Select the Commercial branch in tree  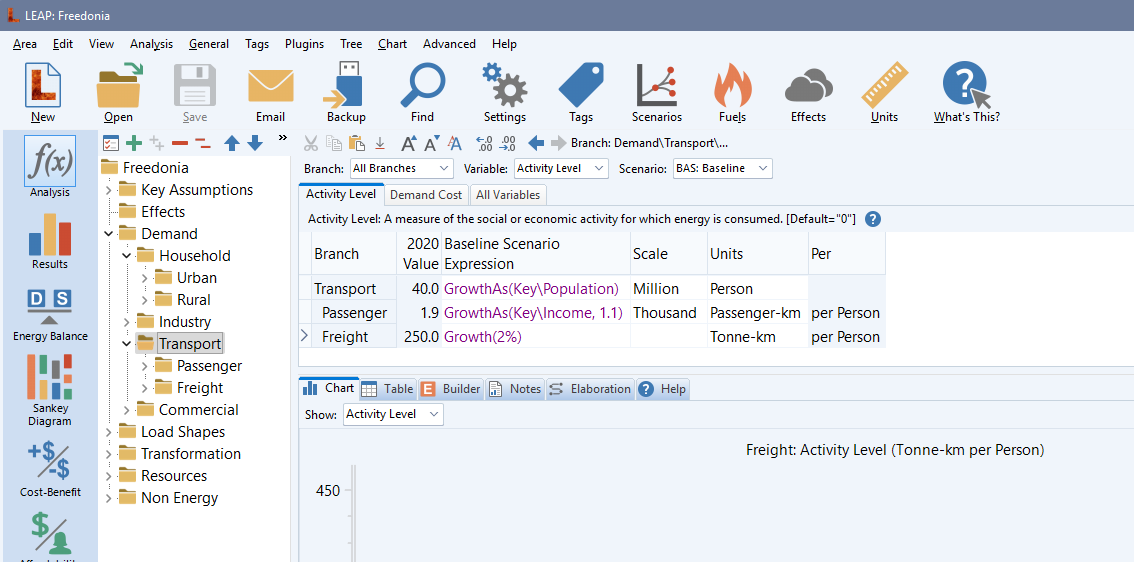(198, 410)
